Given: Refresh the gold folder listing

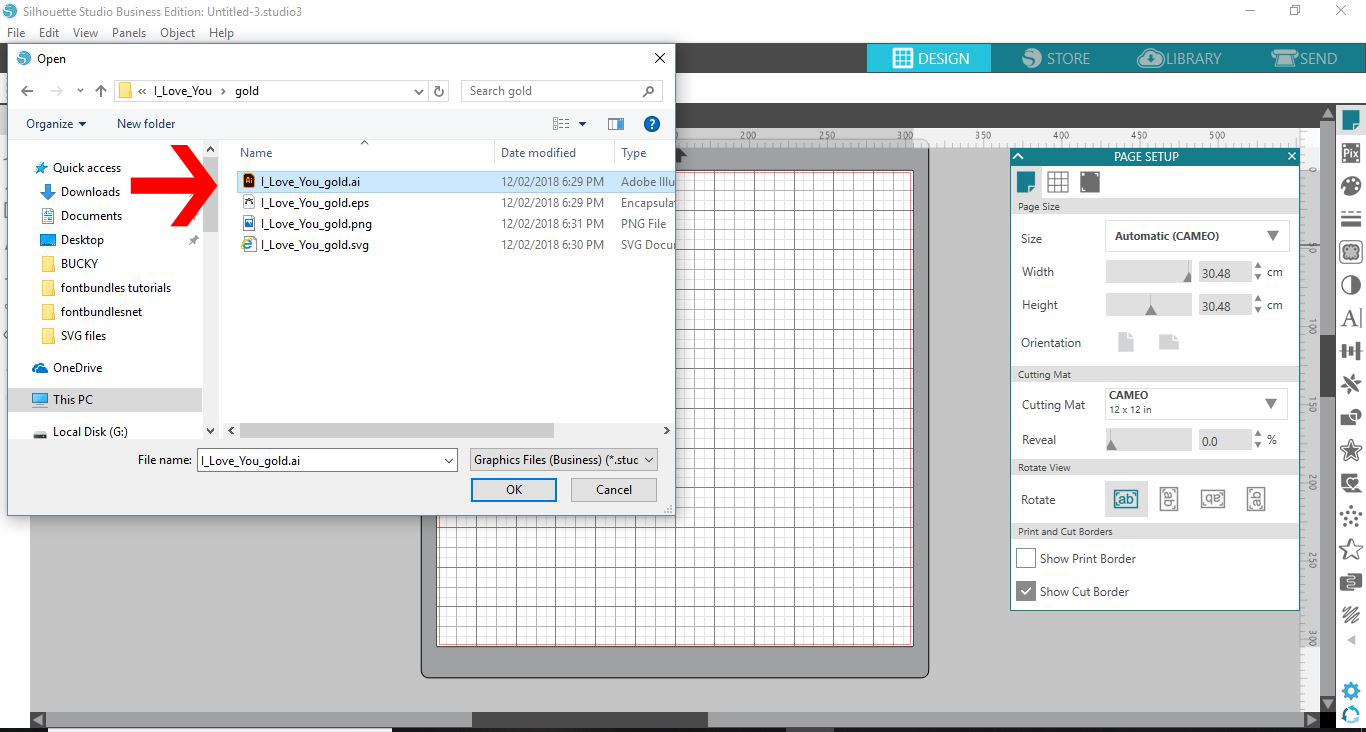Looking at the screenshot, I should pos(439,91).
